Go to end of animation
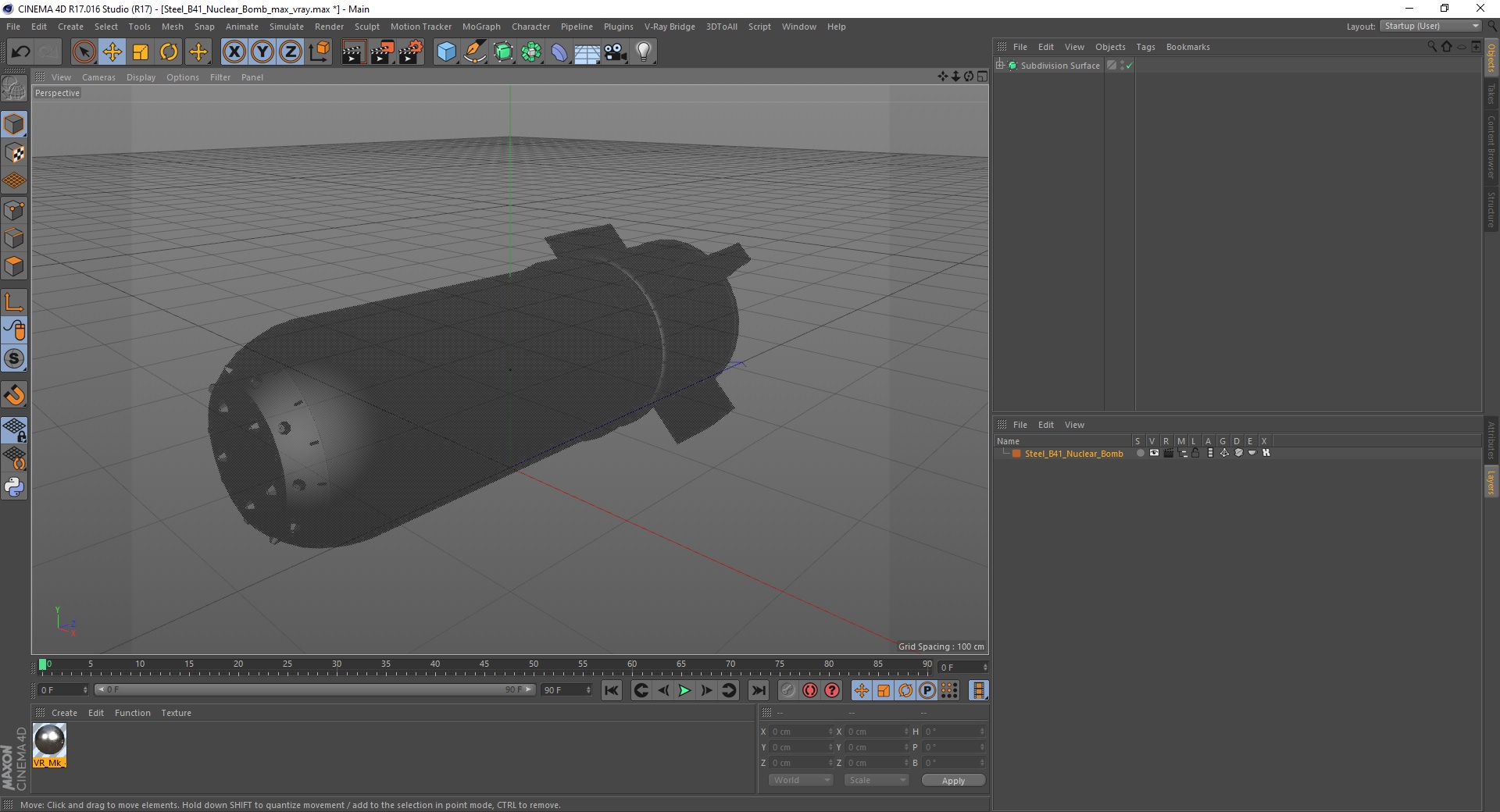Viewport: 1500px width, 812px height. tap(758, 690)
